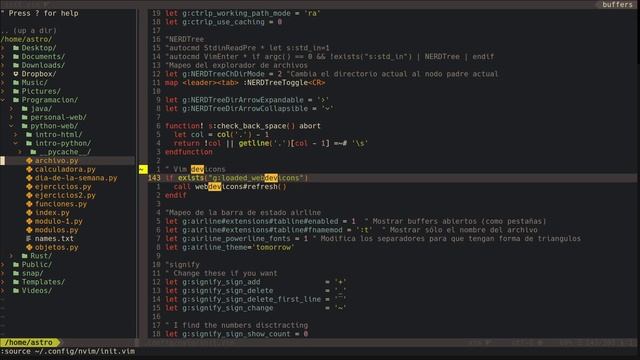The height and width of the screenshot is (360, 640).
Task: Click the Downloads folder icon
Action: pyautogui.click(x=16, y=65)
